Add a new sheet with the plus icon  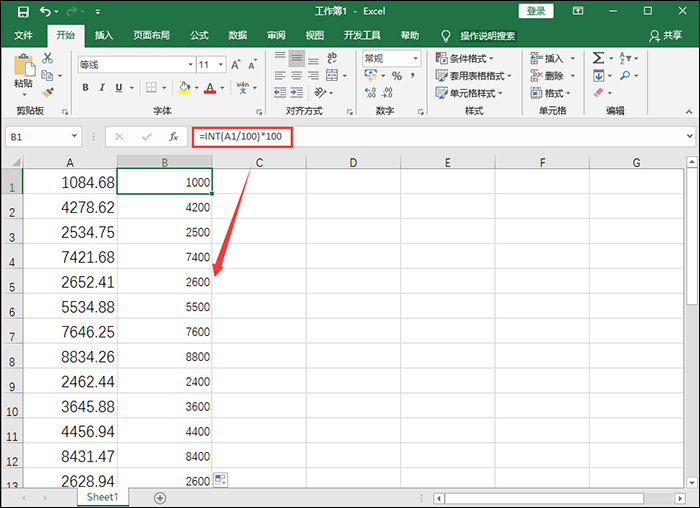click(x=160, y=498)
